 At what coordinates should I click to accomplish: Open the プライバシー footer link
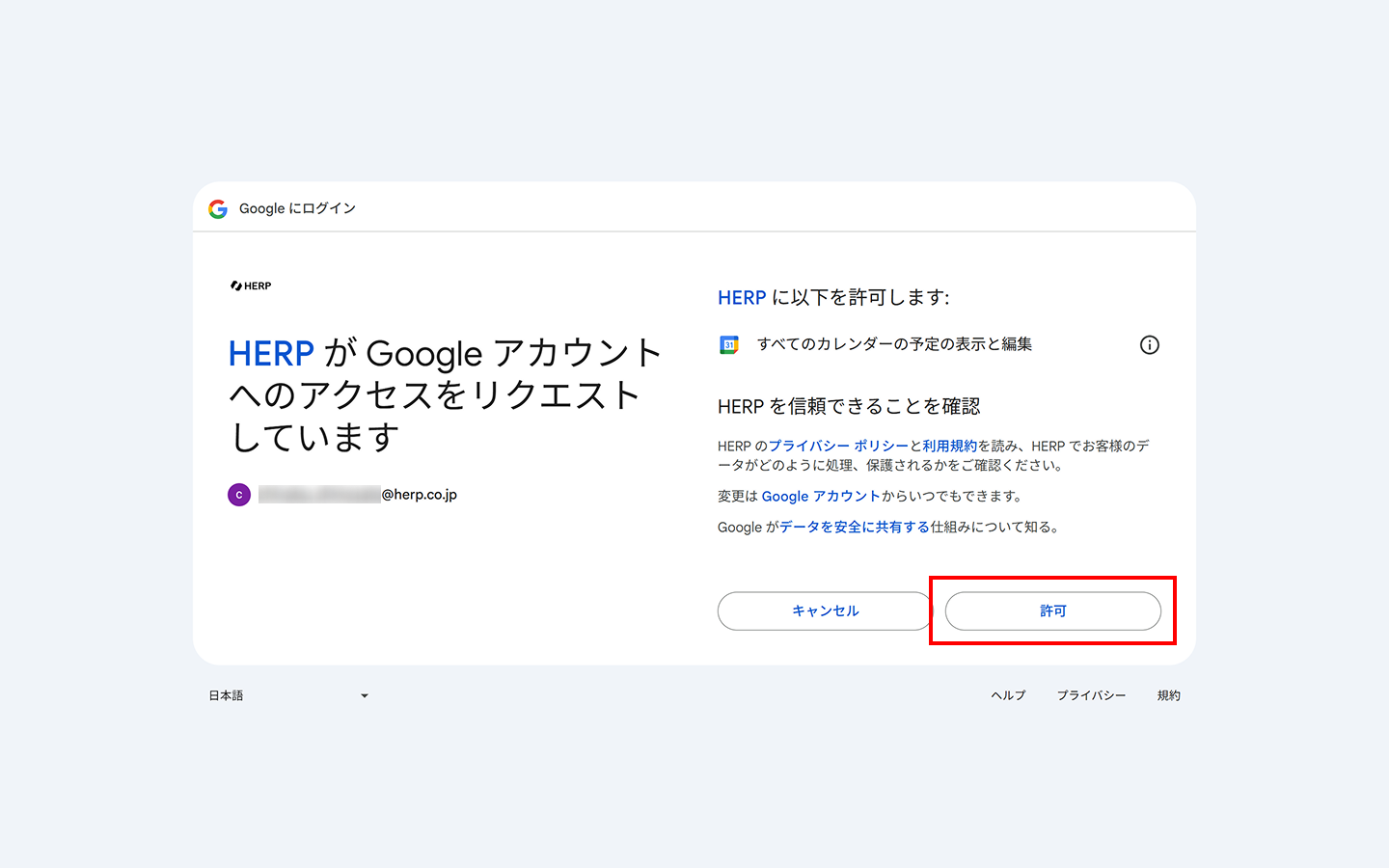pyautogui.click(x=1091, y=695)
